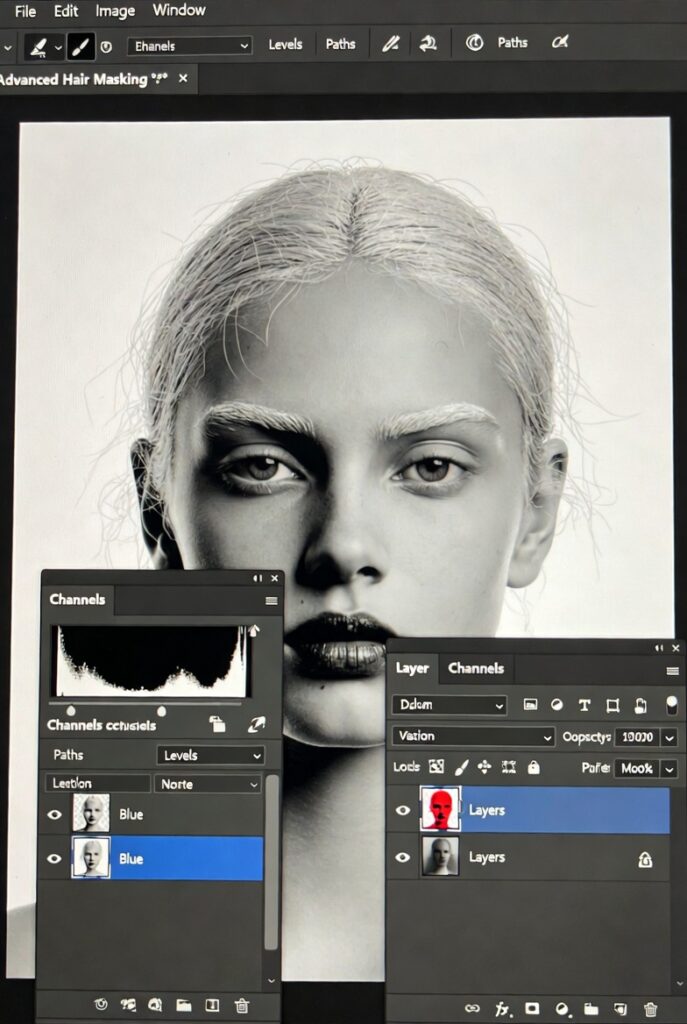
Task: Hide the highlighted Blue channel eye
Action: pyautogui.click(x=55, y=859)
